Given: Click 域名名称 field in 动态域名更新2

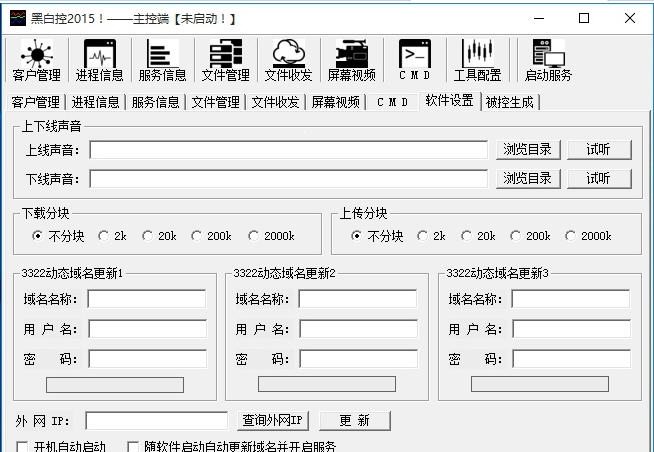Looking at the screenshot, I should pos(358,299).
